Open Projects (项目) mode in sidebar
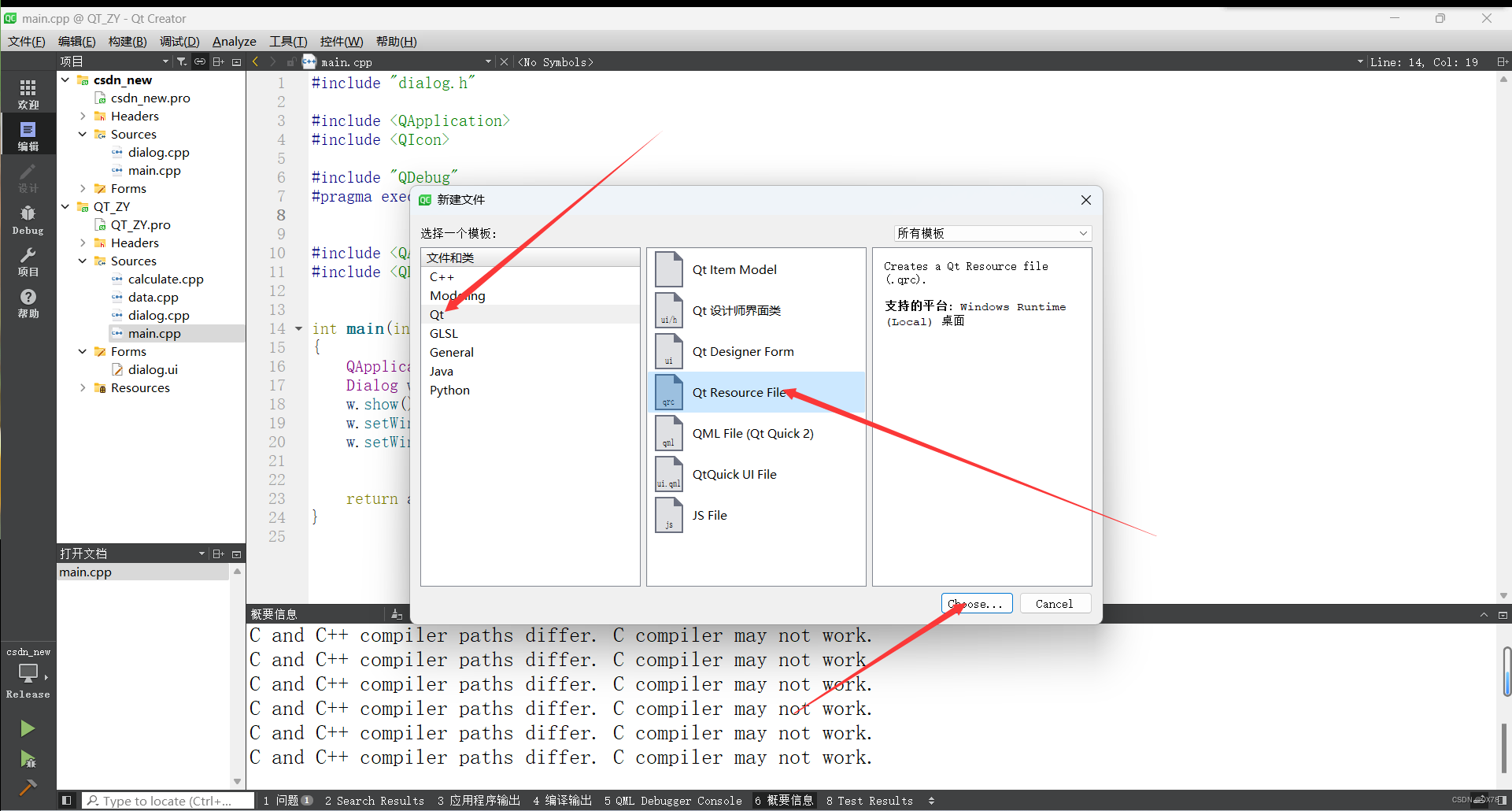This screenshot has height=811, width=1512. click(x=28, y=261)
